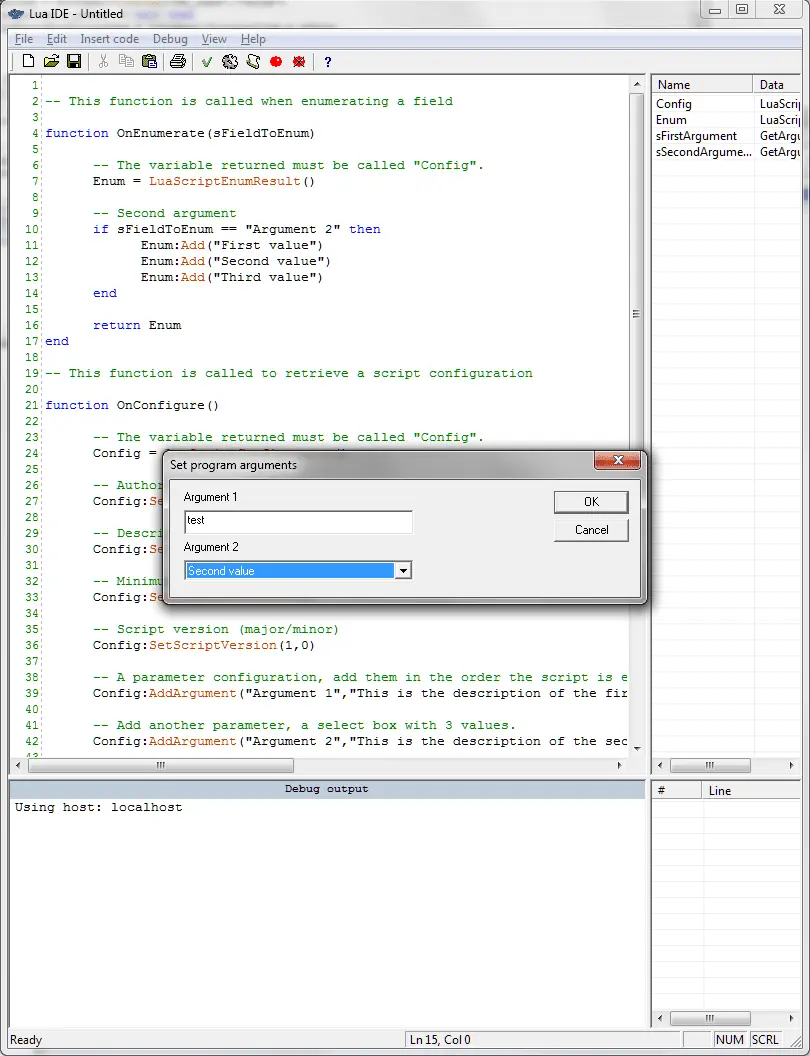The height and width of the screenshot is (1056, 810).
Task: Toggle breakpoint with the red circle icon
Action: 275,61
